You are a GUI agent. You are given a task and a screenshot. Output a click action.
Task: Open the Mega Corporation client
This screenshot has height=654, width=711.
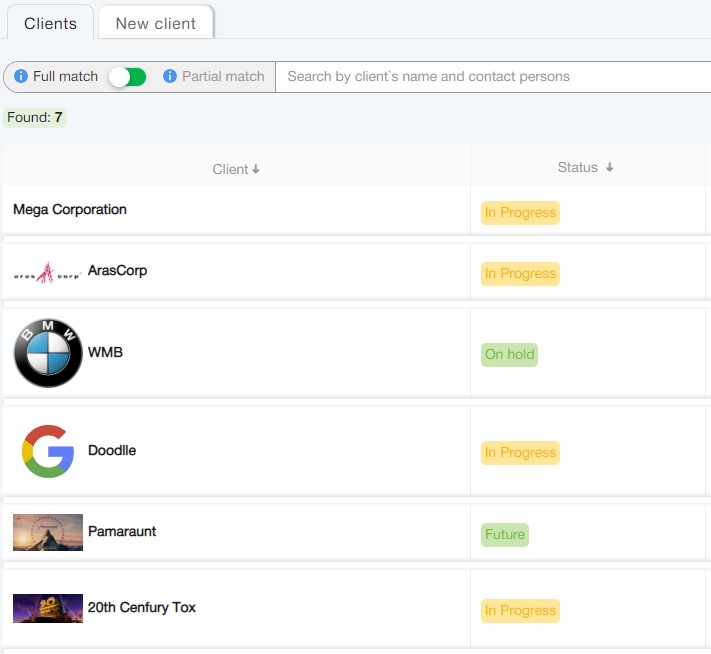pyautogui.click(x=70, y=210)
